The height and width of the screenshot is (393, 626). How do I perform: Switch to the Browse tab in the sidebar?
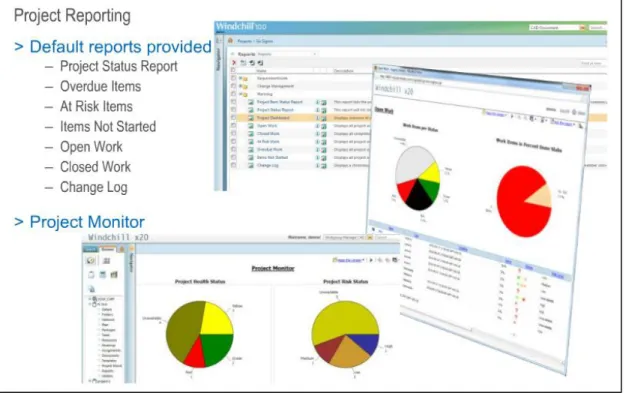point(107,249)
